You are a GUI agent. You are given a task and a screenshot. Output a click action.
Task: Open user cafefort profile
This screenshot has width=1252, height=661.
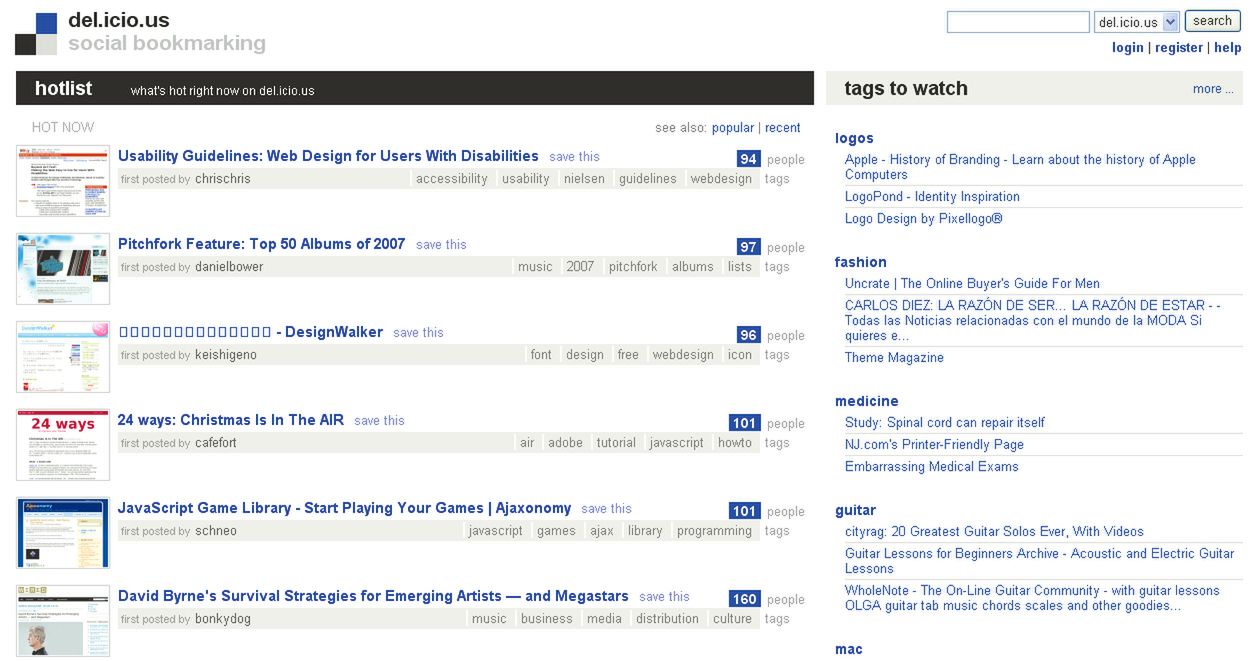(216, 443)
